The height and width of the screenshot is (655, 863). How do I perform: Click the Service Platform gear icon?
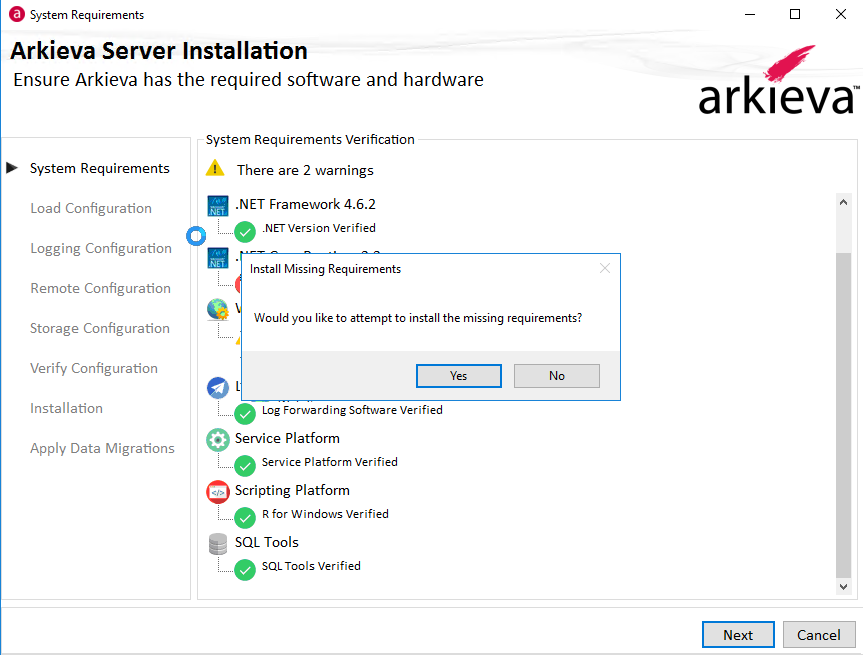tap(217, 440)
